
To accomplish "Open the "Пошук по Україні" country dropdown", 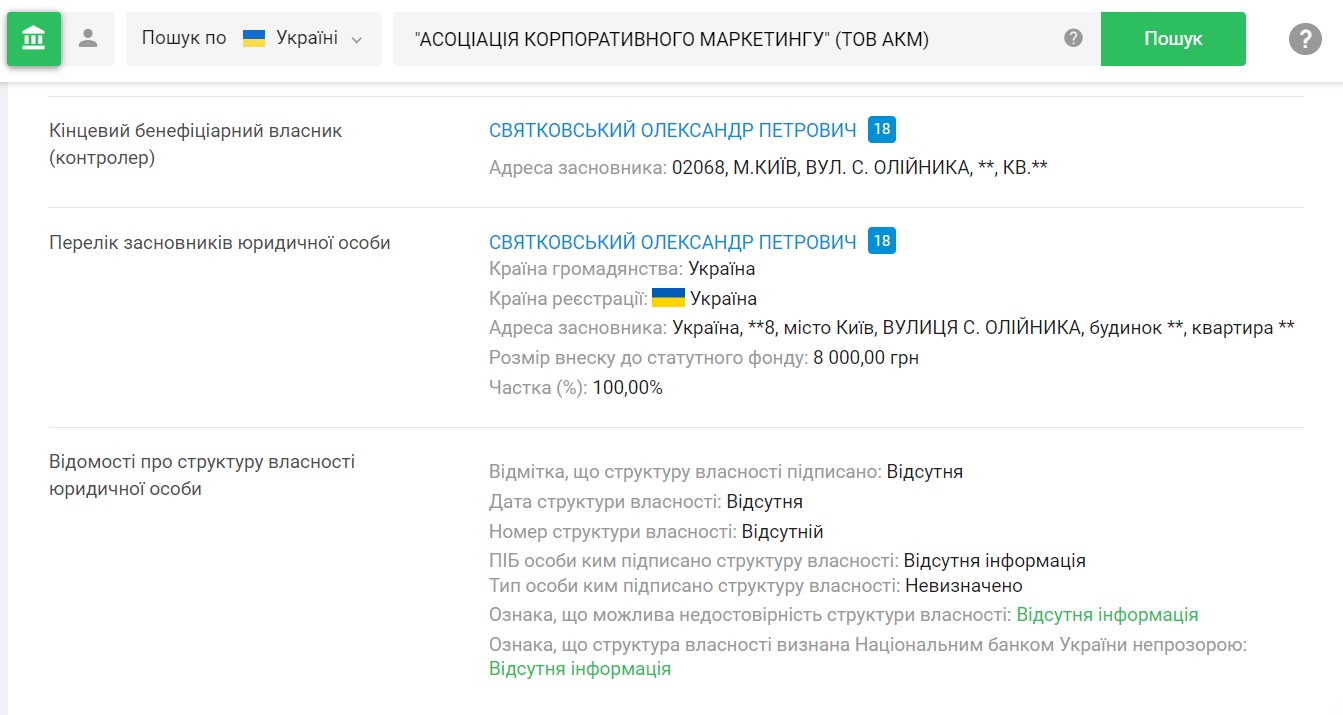I will pos(253,39).
